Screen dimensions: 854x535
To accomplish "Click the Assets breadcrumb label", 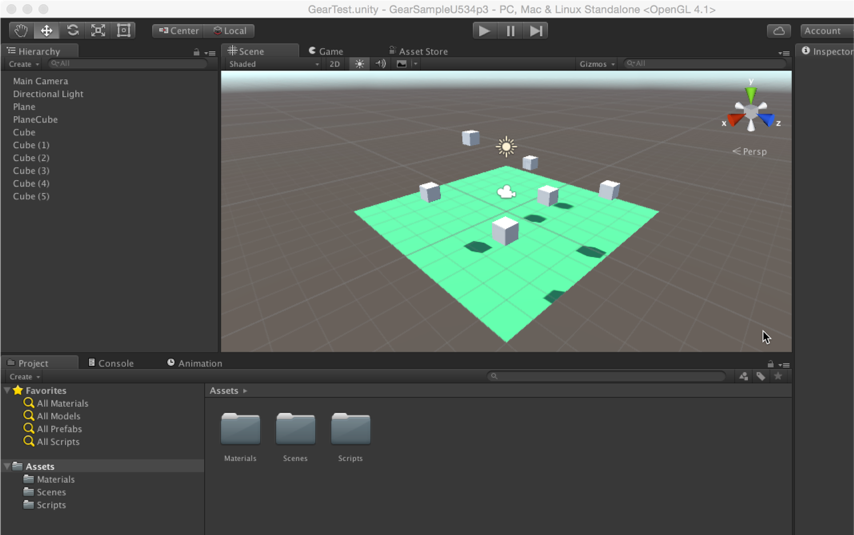I will [224, 391].
